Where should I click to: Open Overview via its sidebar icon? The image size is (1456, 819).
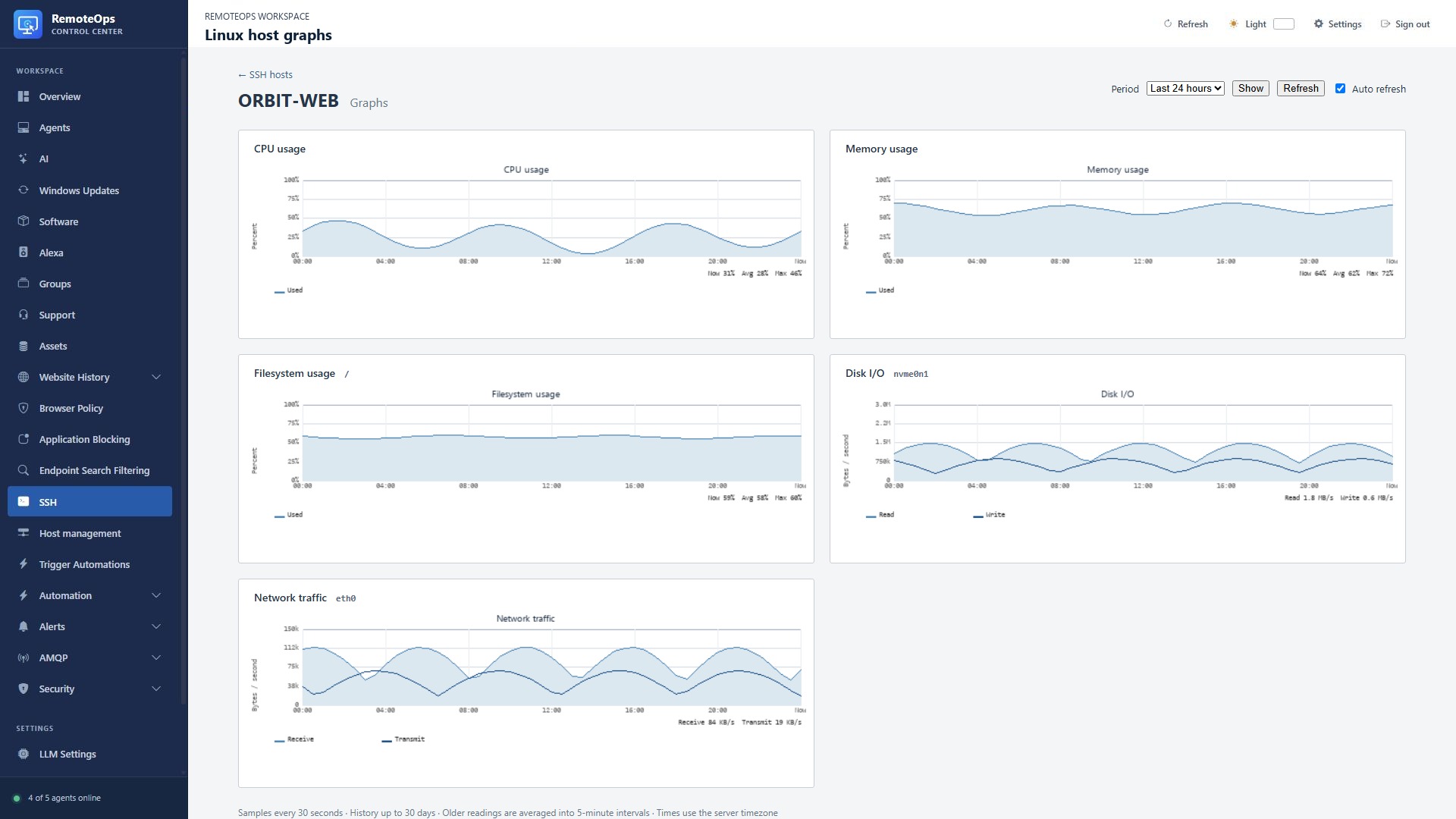[x=24, y=96]
